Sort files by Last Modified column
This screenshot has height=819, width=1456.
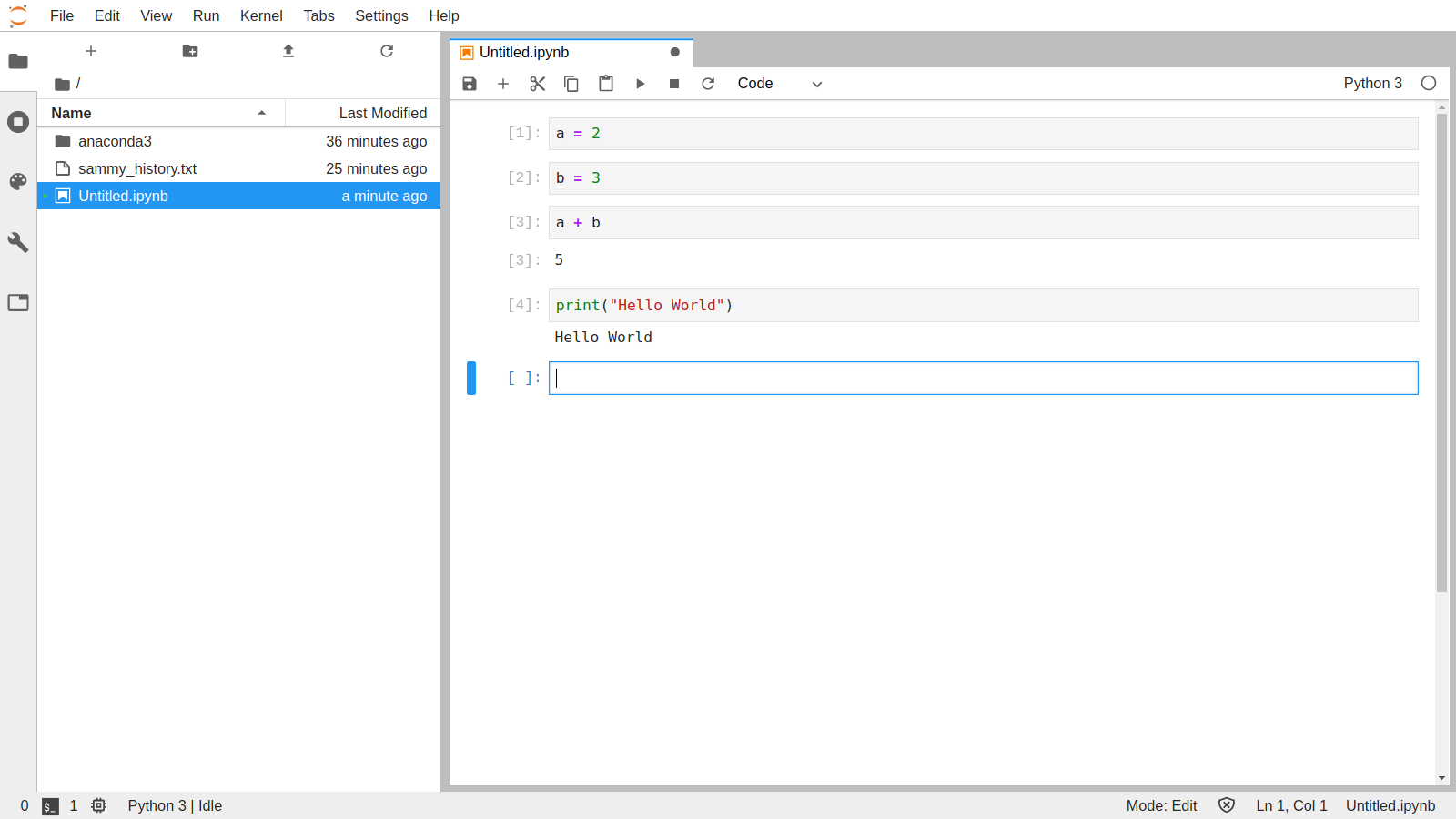pos(363,113)
